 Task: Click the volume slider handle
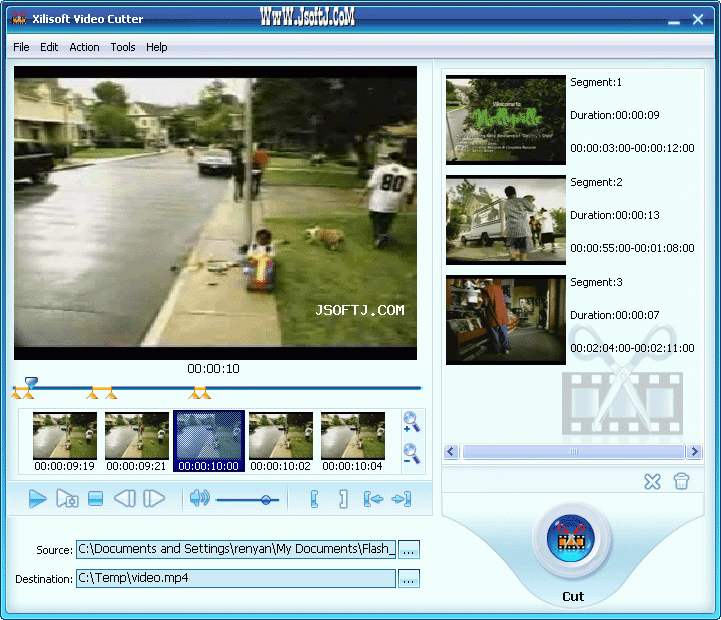266,500
